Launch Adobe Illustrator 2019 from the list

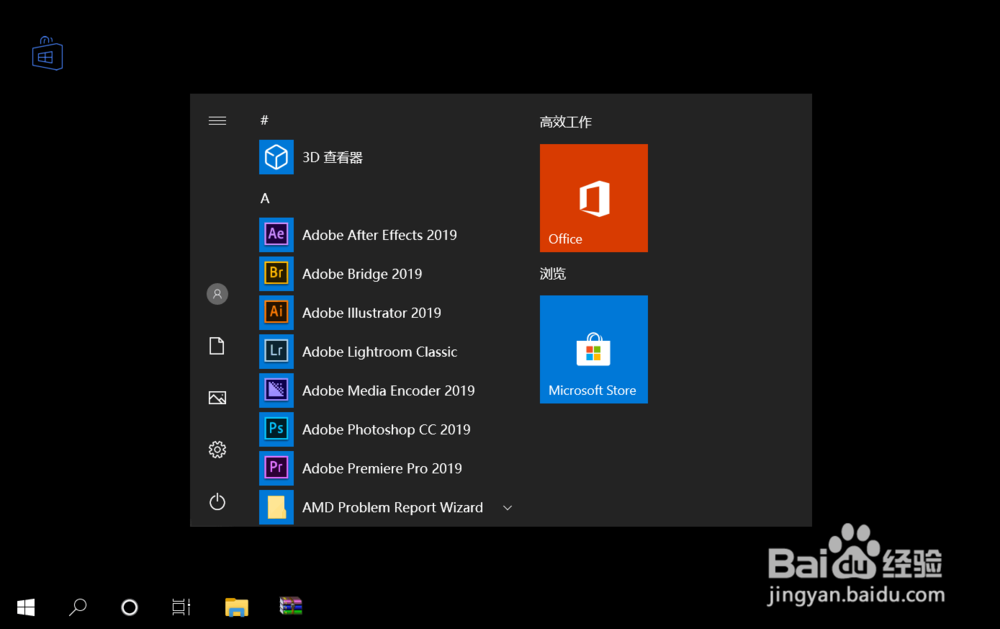pos(372,313)
